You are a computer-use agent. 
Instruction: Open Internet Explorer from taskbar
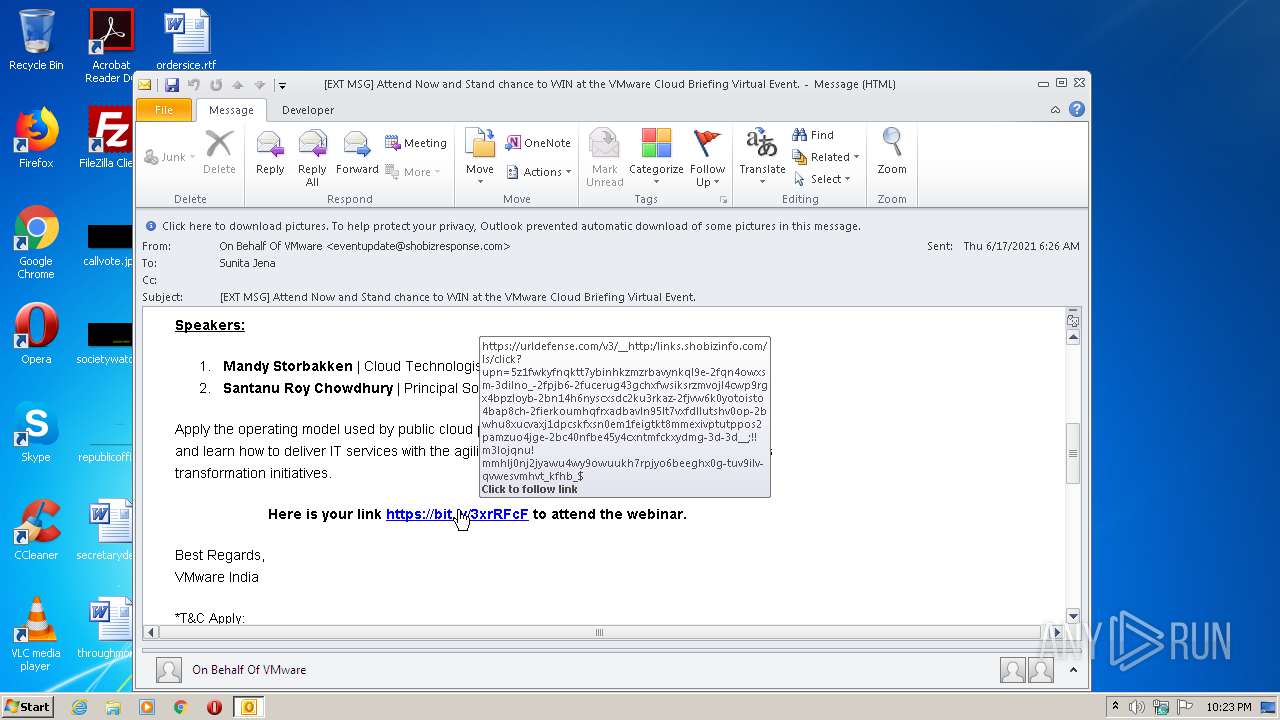click(79, 707)
